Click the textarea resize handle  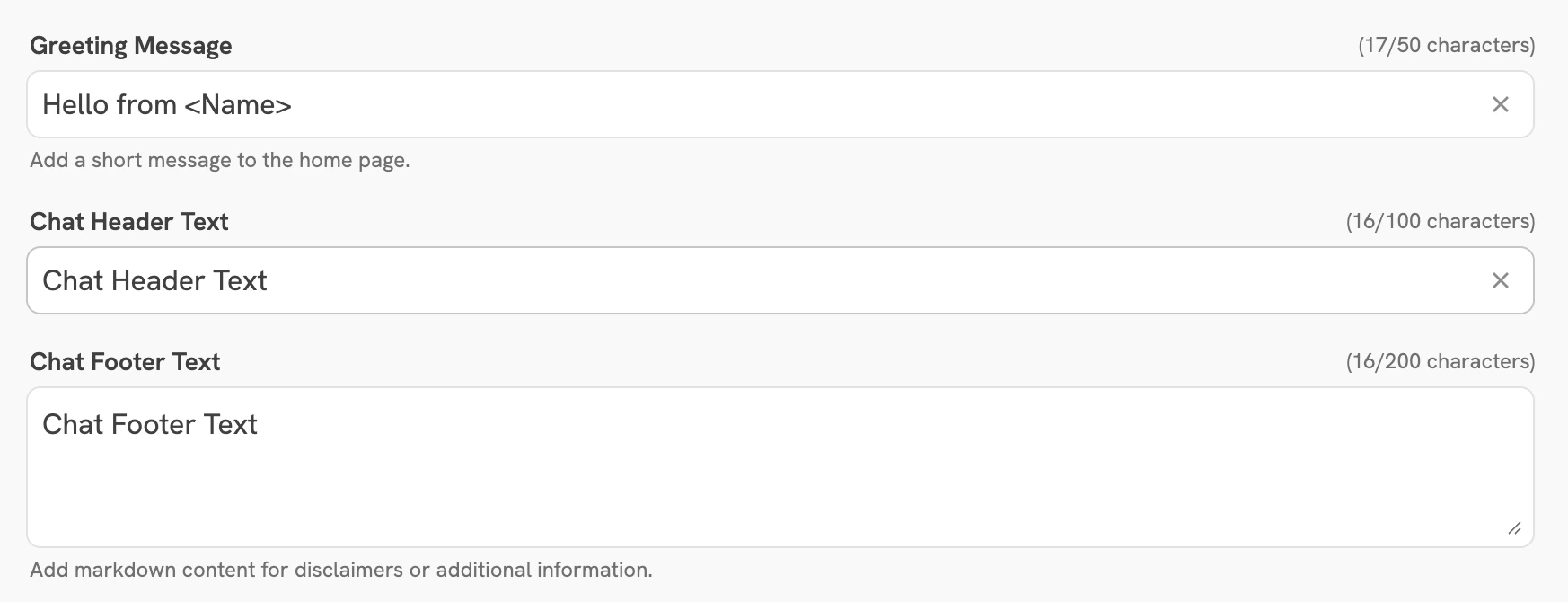tap(1516, 528)
